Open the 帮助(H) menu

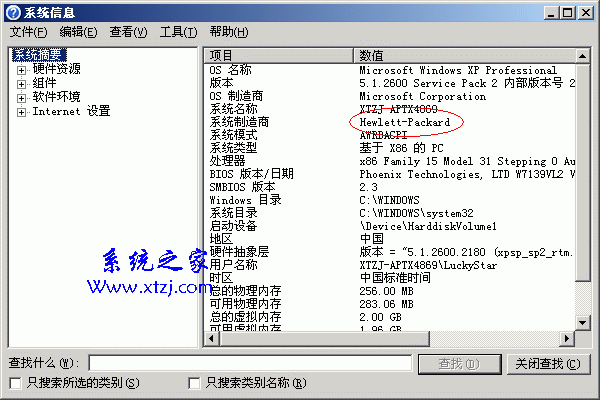[x=229, y=32]
